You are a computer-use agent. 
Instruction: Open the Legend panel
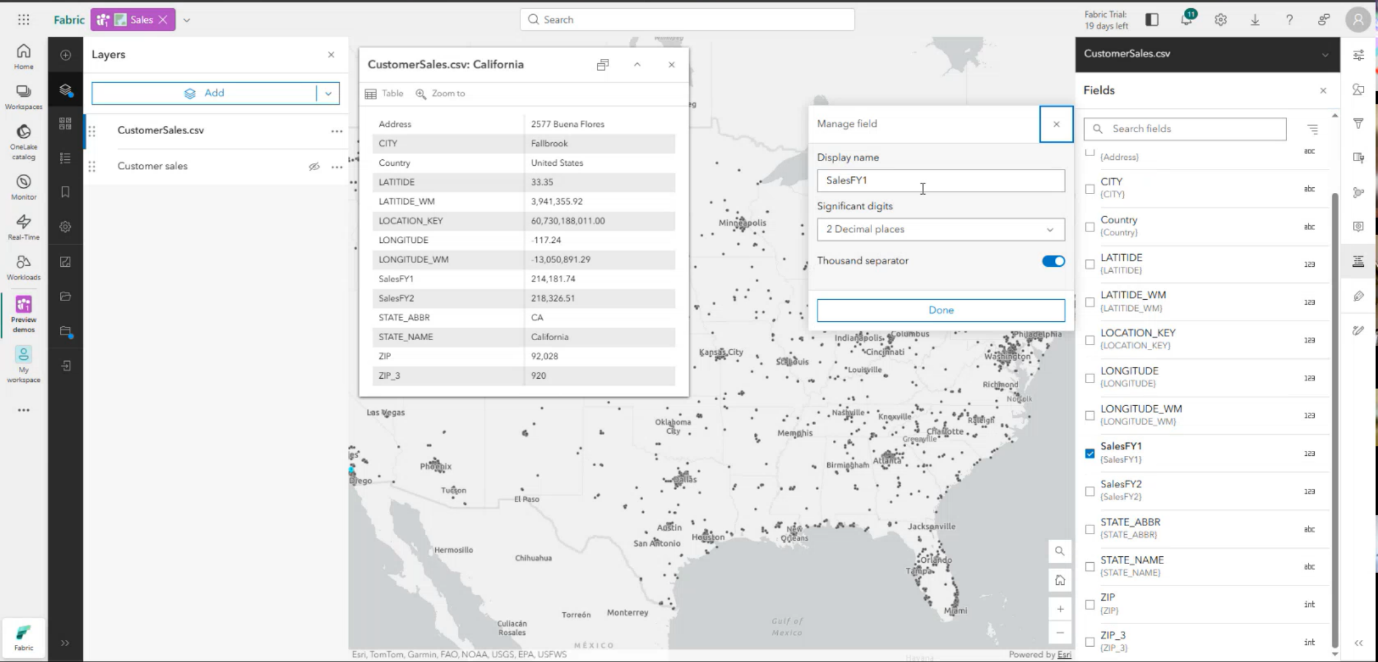pos(65,158)
